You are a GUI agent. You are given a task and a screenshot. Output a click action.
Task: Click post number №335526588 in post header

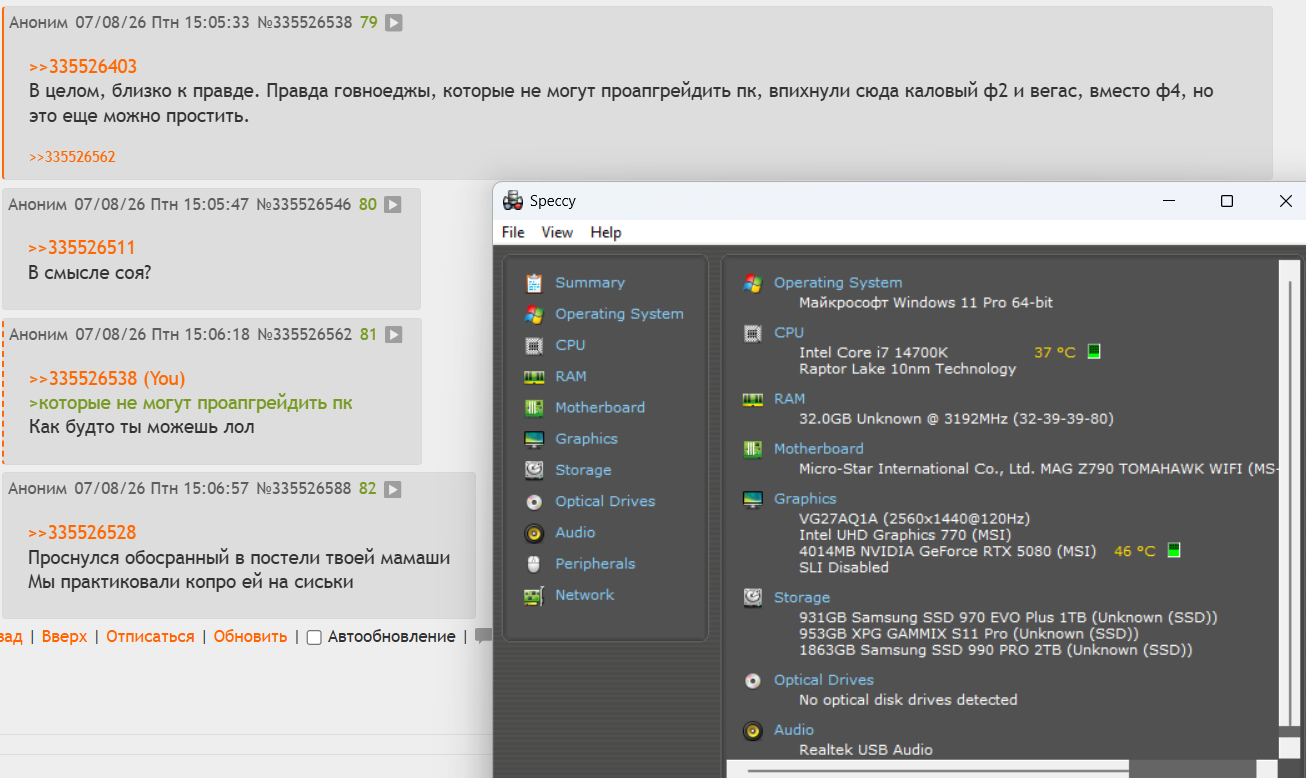click(304, 489)
